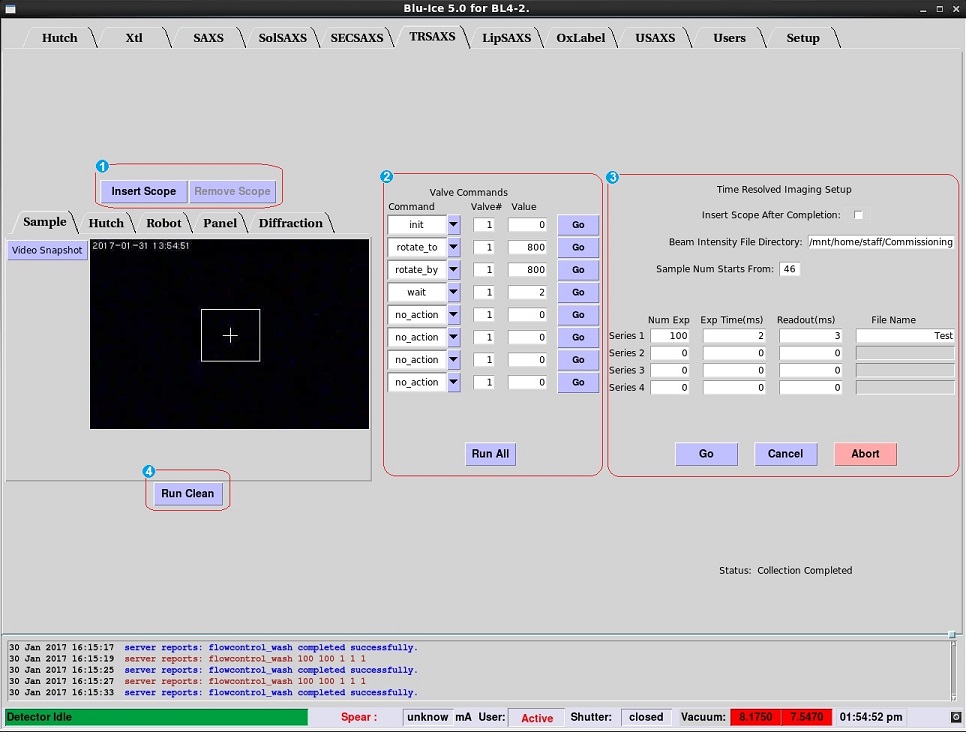Click the status bar icon at bottom-right corner
The width and height of the screenshot is (966, 732).
(954, 717)
